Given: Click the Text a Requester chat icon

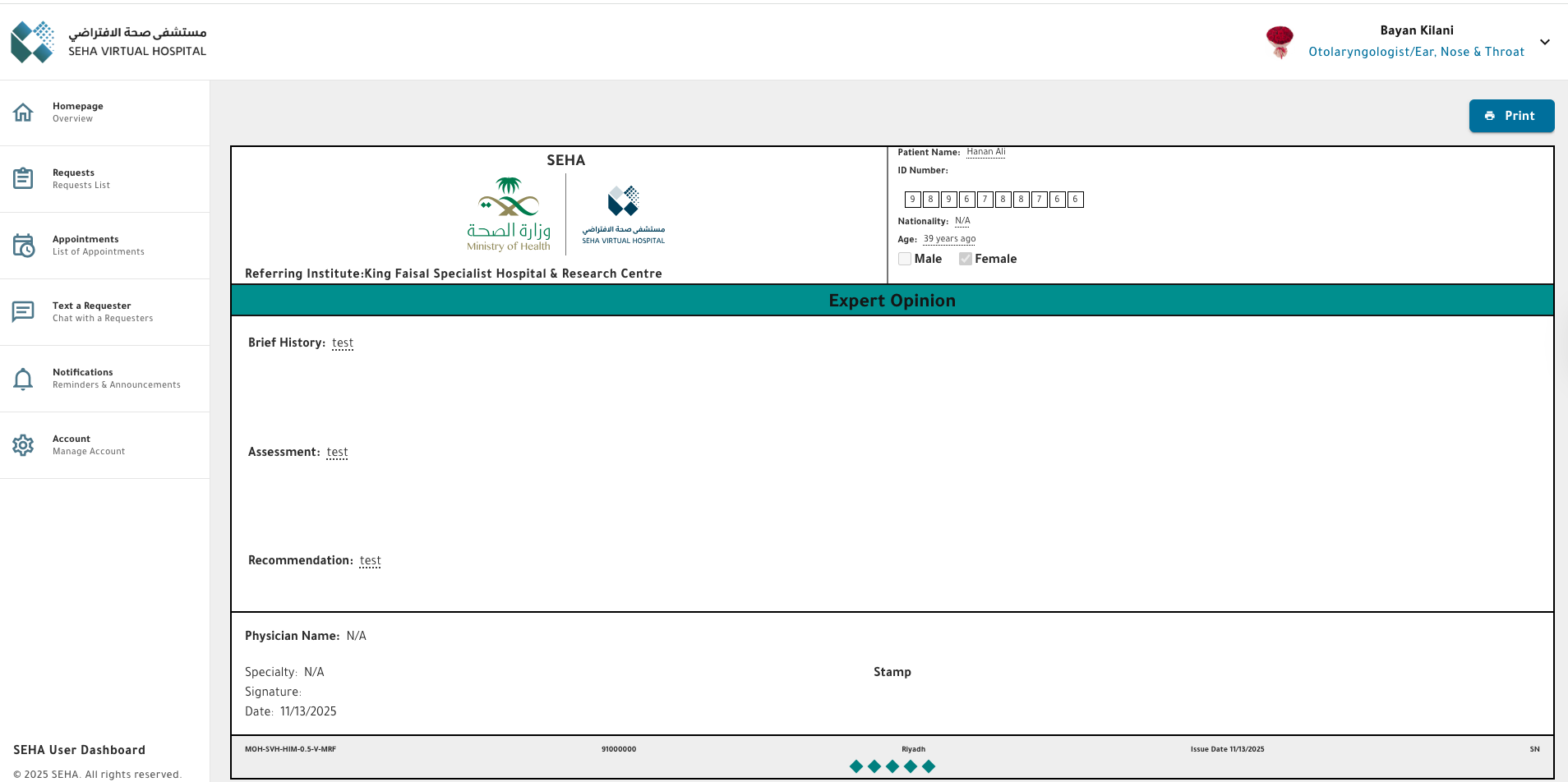Looking at the screenshot, I should [x=23, y=311].
